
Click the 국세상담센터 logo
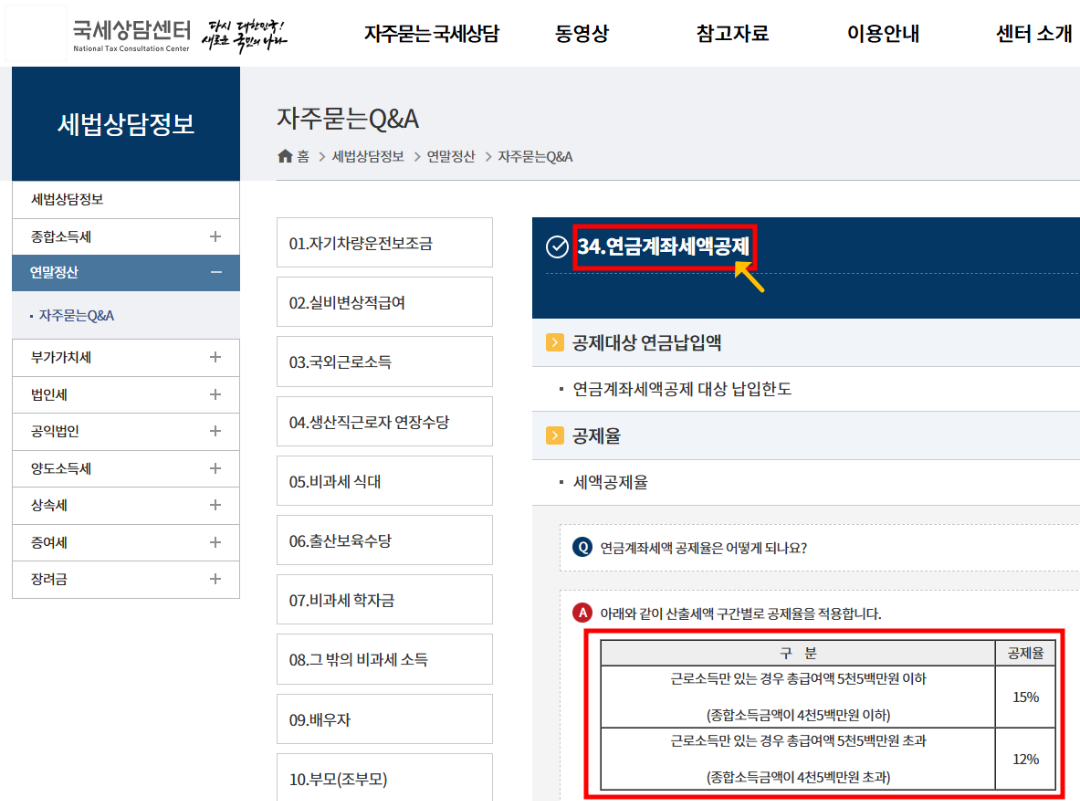(130, 33)
